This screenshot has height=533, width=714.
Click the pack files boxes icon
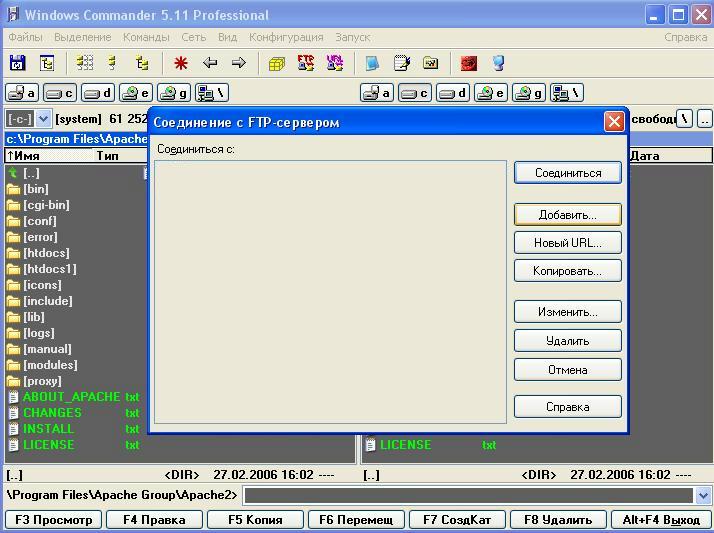click(x=276, y=63)
